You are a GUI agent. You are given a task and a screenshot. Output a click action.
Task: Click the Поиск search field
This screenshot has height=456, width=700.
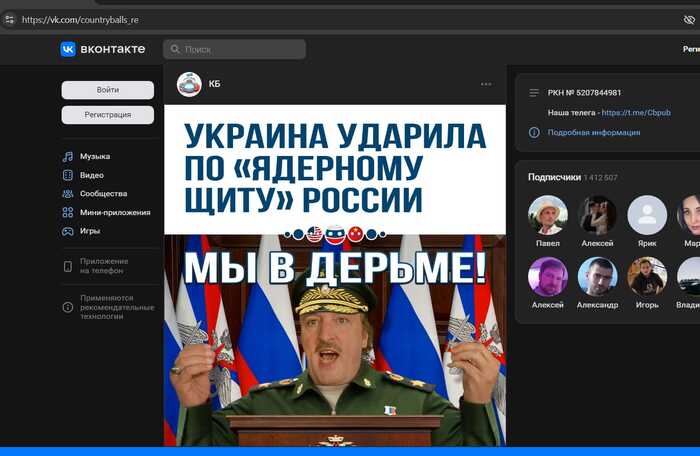click(x=235, y=49)
